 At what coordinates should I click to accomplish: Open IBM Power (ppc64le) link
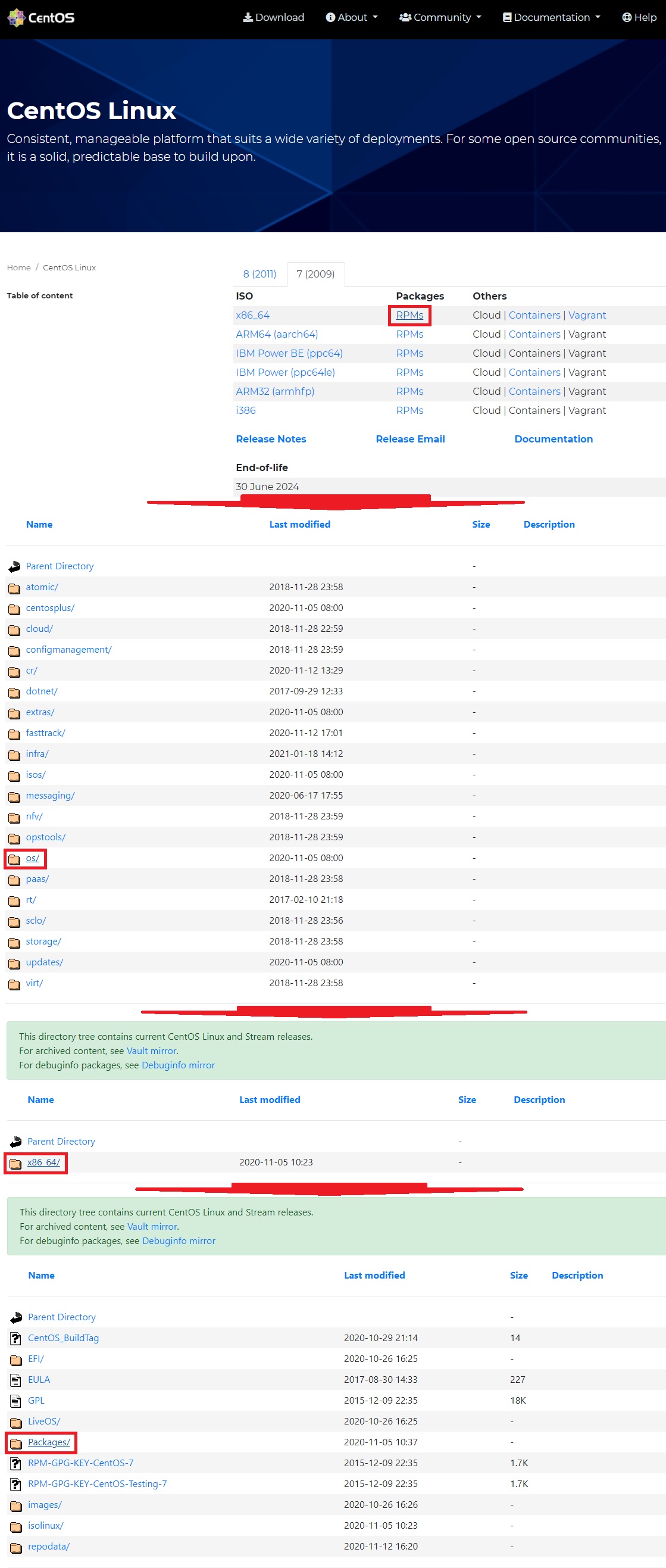[285, 372]
